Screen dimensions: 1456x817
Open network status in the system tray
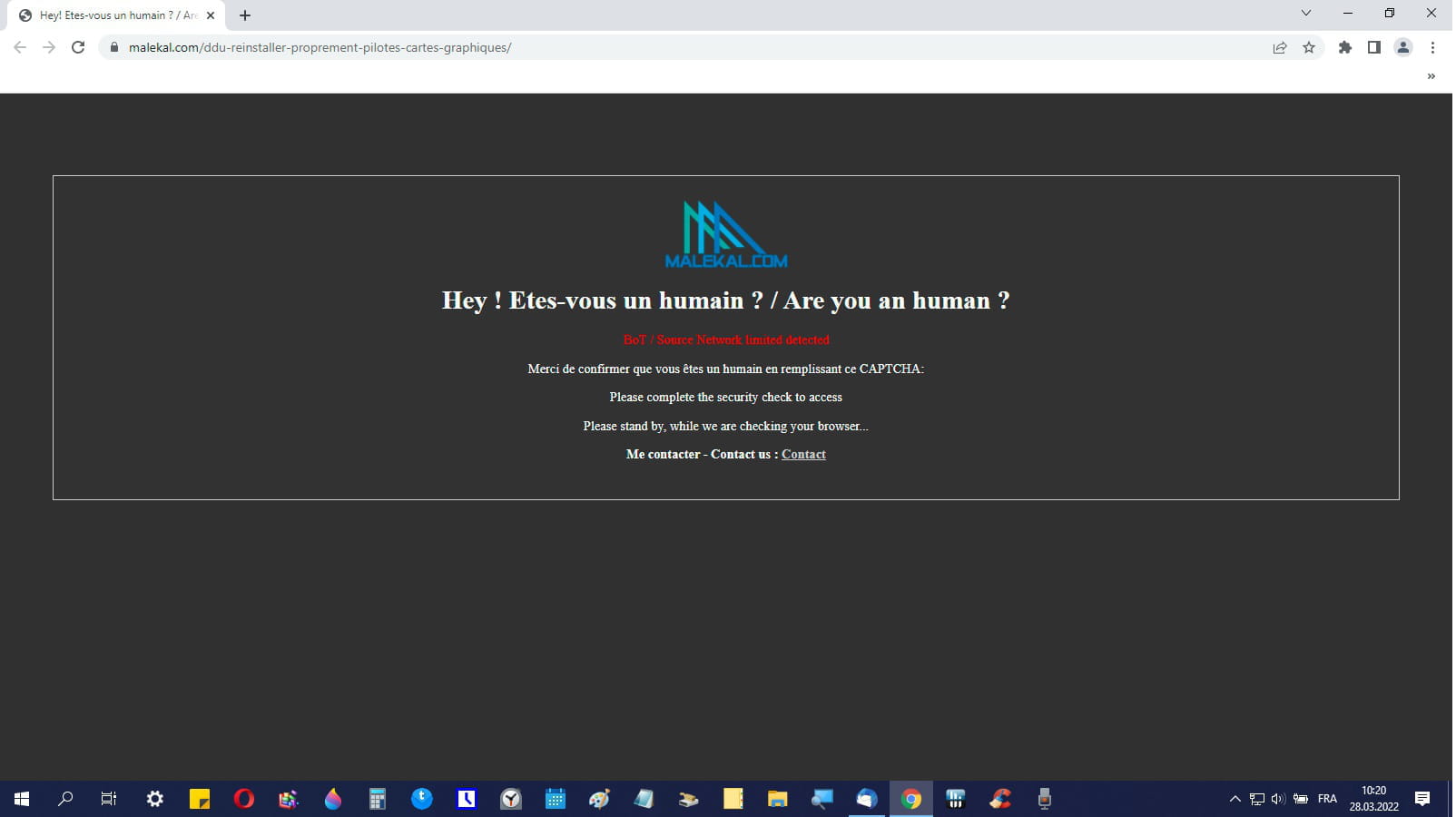click(x=1257, y=799)
